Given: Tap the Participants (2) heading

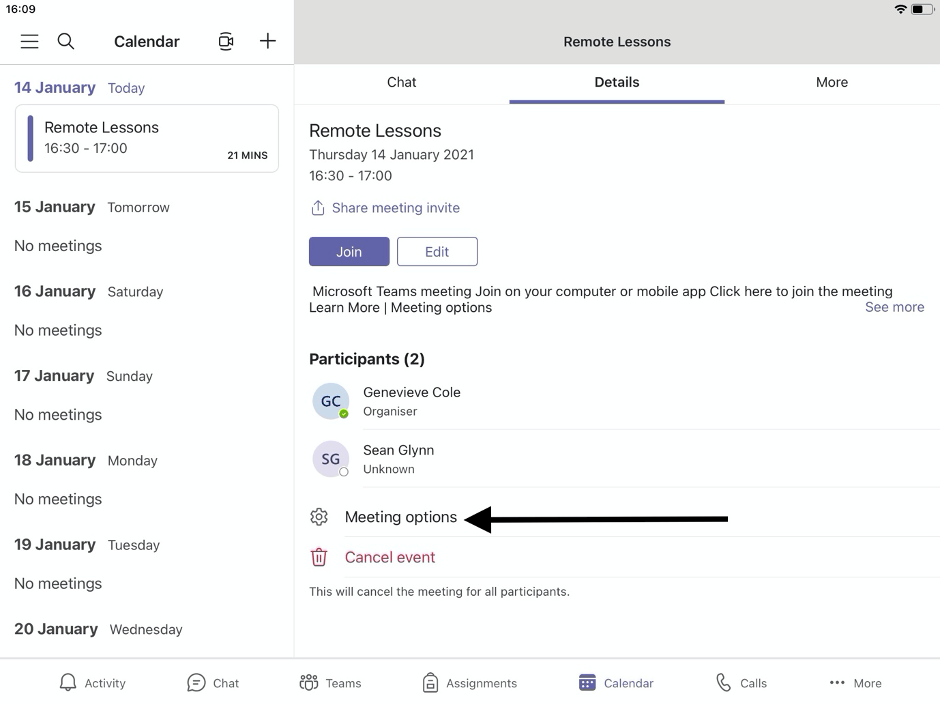Looking at the screenshot, I should point(367,359).
